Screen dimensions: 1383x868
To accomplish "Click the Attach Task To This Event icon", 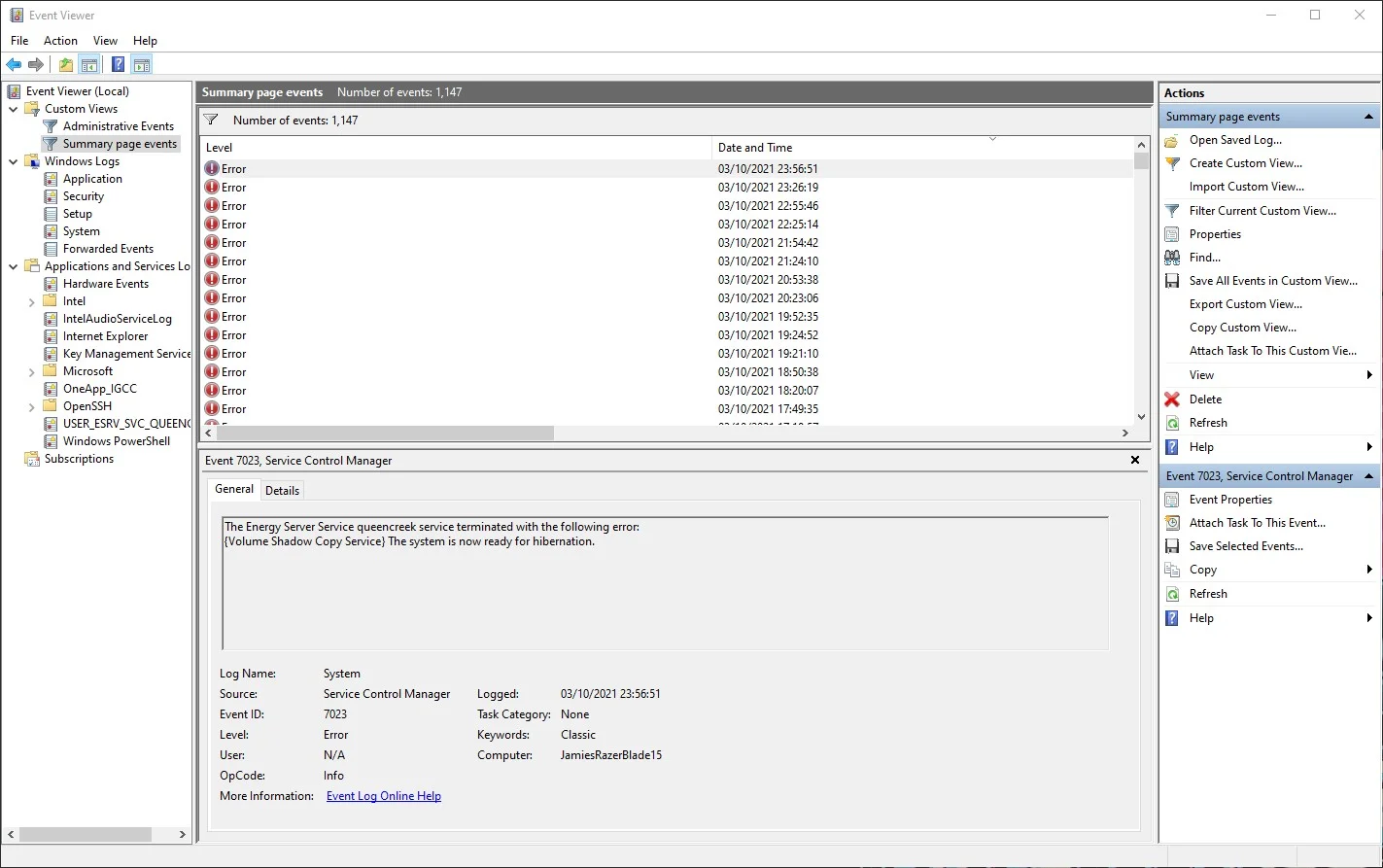I will [1172, 523].
